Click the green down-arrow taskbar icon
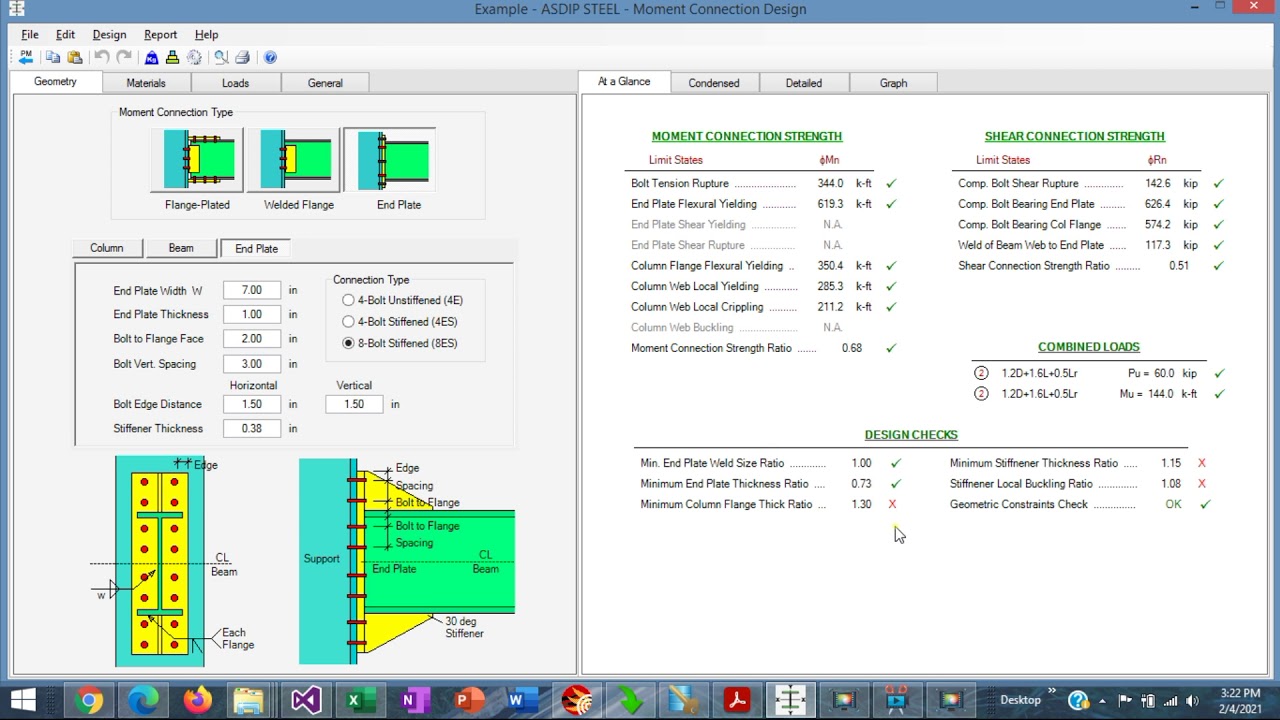1280x720 pixels. [630, 700]
